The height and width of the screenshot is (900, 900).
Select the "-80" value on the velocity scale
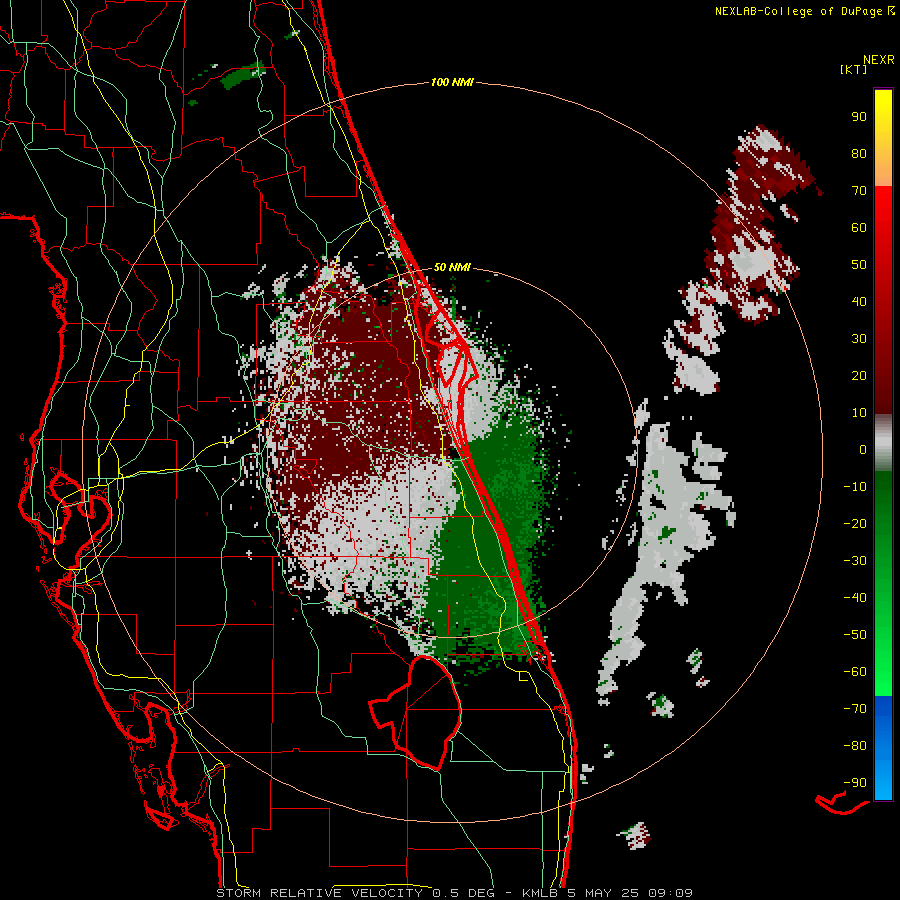[x=855, y=746]
